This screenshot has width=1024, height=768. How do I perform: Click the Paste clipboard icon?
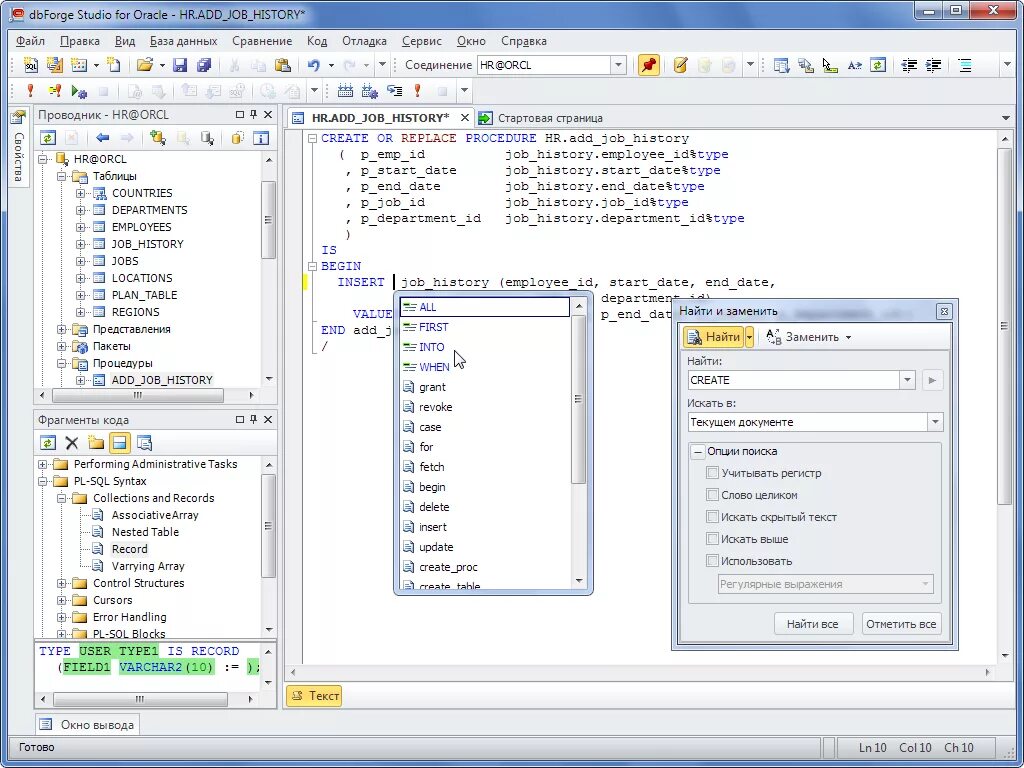coord(283,65)
